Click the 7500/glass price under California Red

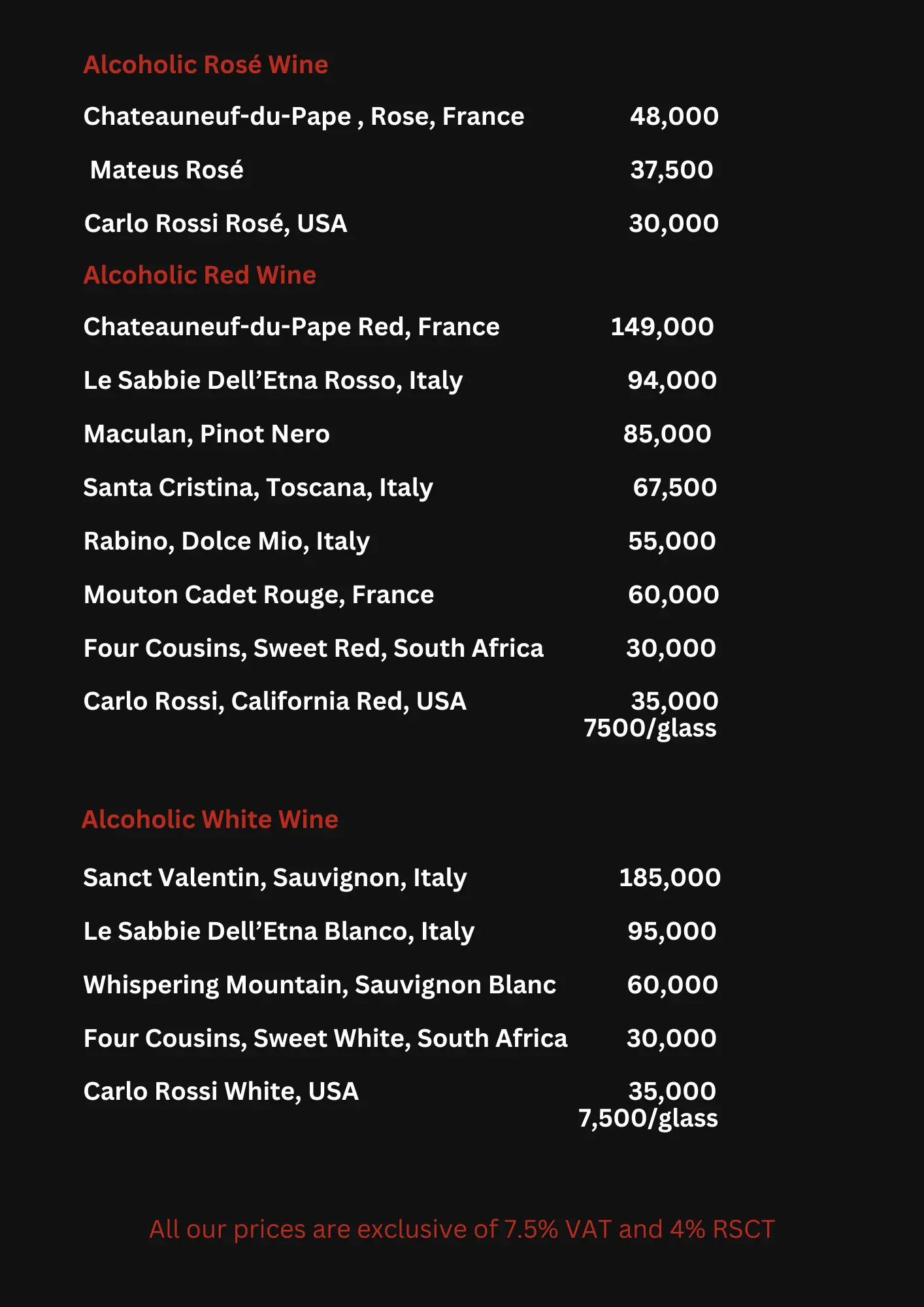(650, 728)
